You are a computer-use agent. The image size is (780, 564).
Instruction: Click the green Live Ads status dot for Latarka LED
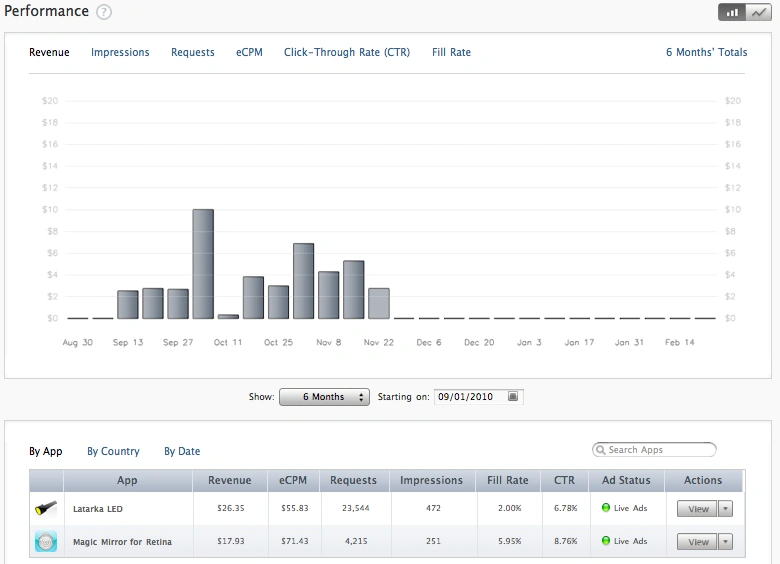(x=605, y=508)
